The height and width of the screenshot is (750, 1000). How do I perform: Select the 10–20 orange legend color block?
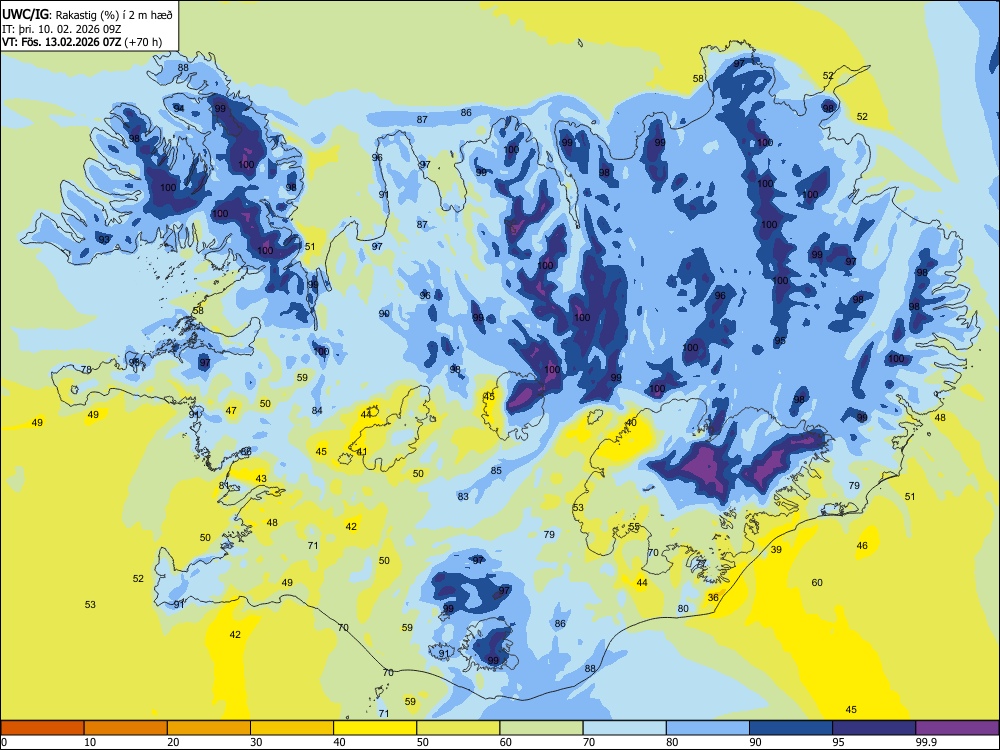[126, 728]
